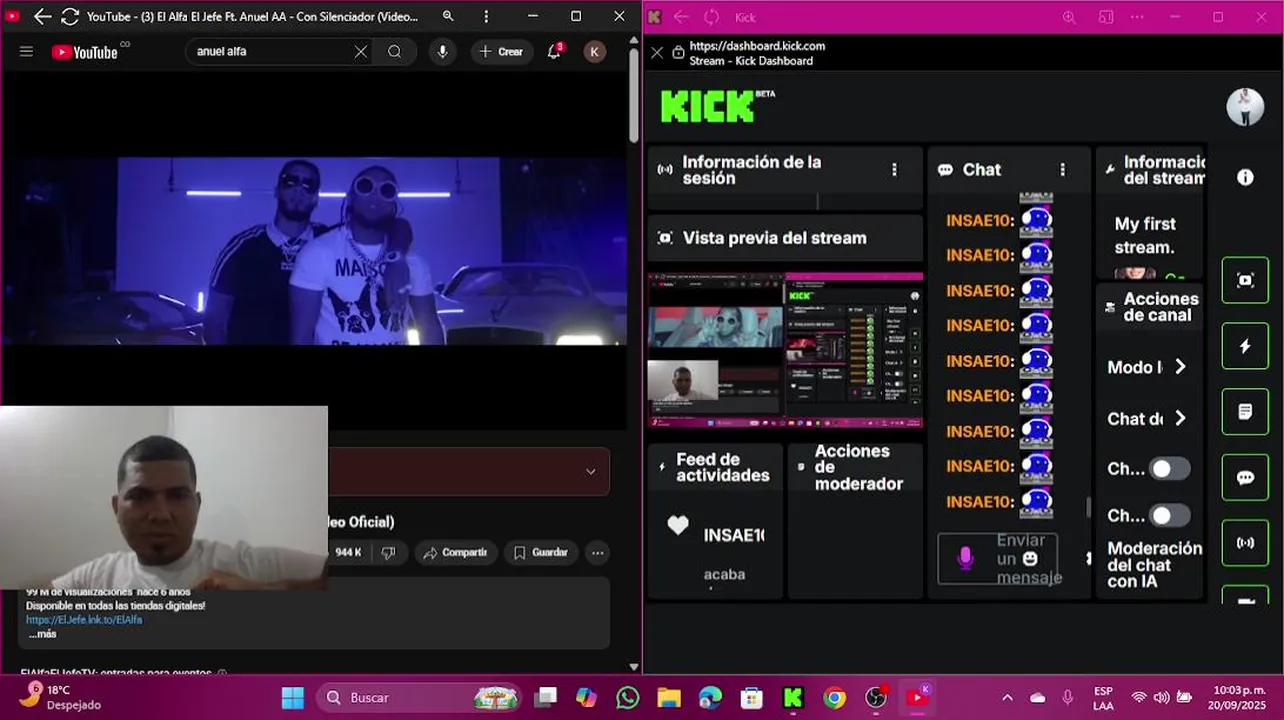Expand the description with ...más
Image resolution: width=1284 pixels, height=720 pixels.
pyautogui.click(x=42, y=634)
